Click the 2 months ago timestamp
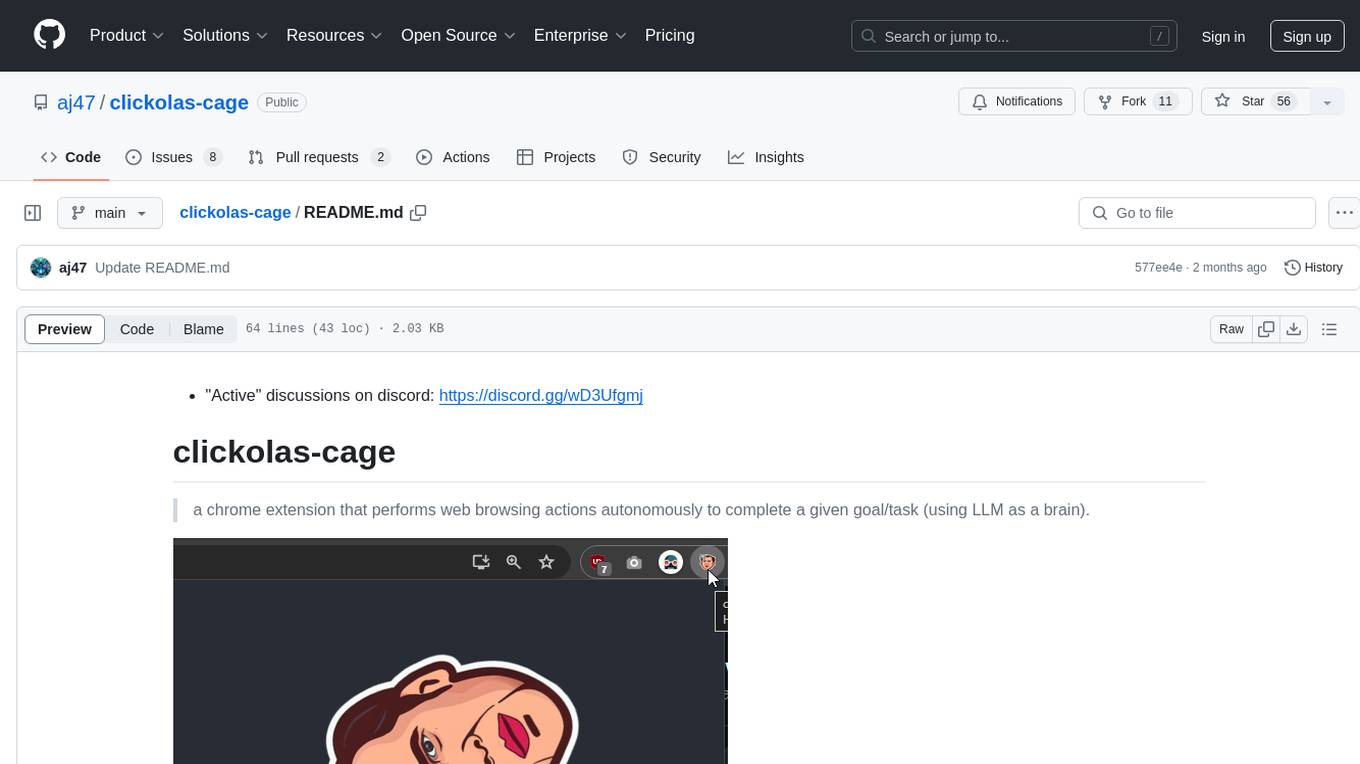This screenshot has width=1360, height=764. [1230, 267]
